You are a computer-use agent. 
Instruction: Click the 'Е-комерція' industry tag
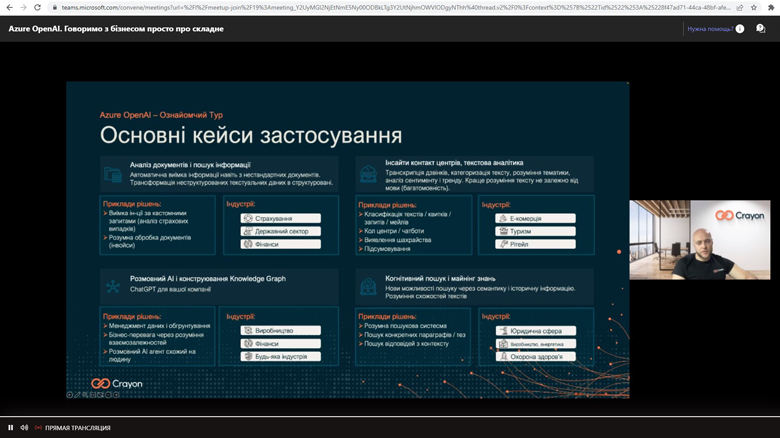click(535, 219)
